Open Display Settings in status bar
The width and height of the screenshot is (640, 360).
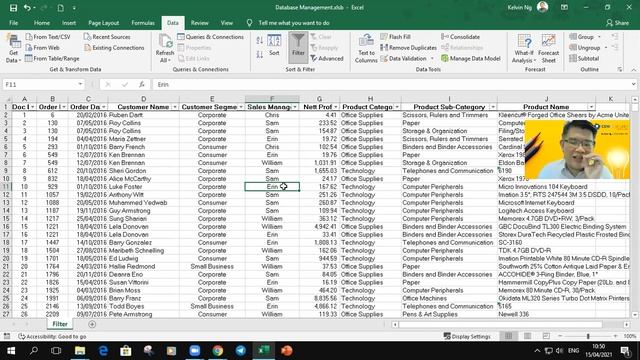pyautogui.click(x=467, y=336)
